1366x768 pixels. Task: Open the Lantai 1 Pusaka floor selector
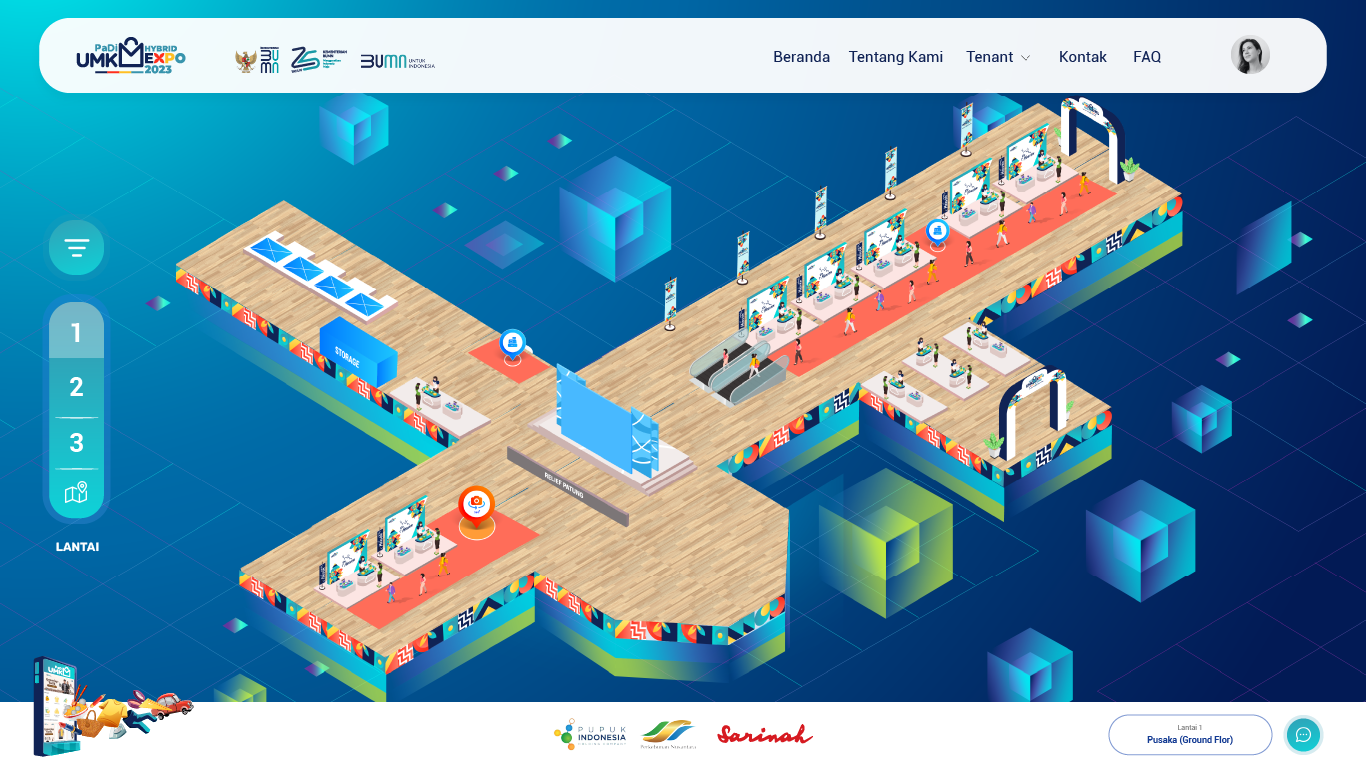point(1189,735)
